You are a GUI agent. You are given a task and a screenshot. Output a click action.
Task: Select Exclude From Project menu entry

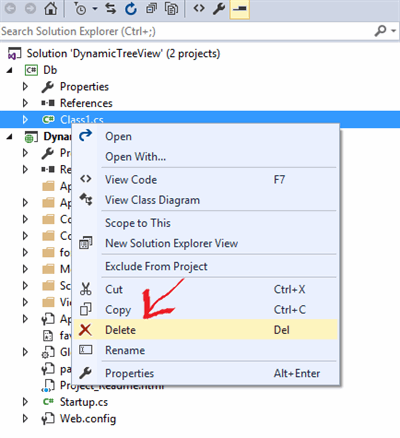point(156,266)
